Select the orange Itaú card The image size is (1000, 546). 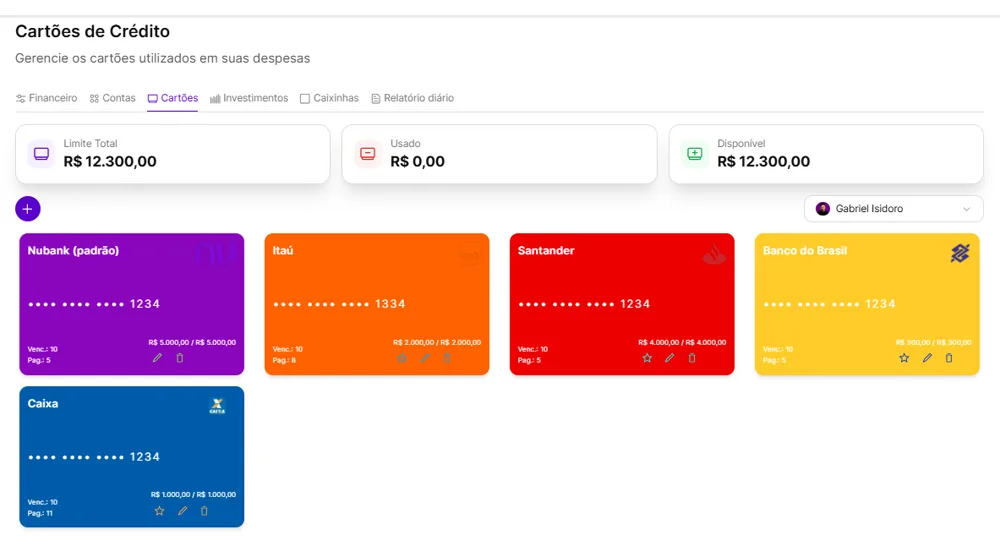377,304
